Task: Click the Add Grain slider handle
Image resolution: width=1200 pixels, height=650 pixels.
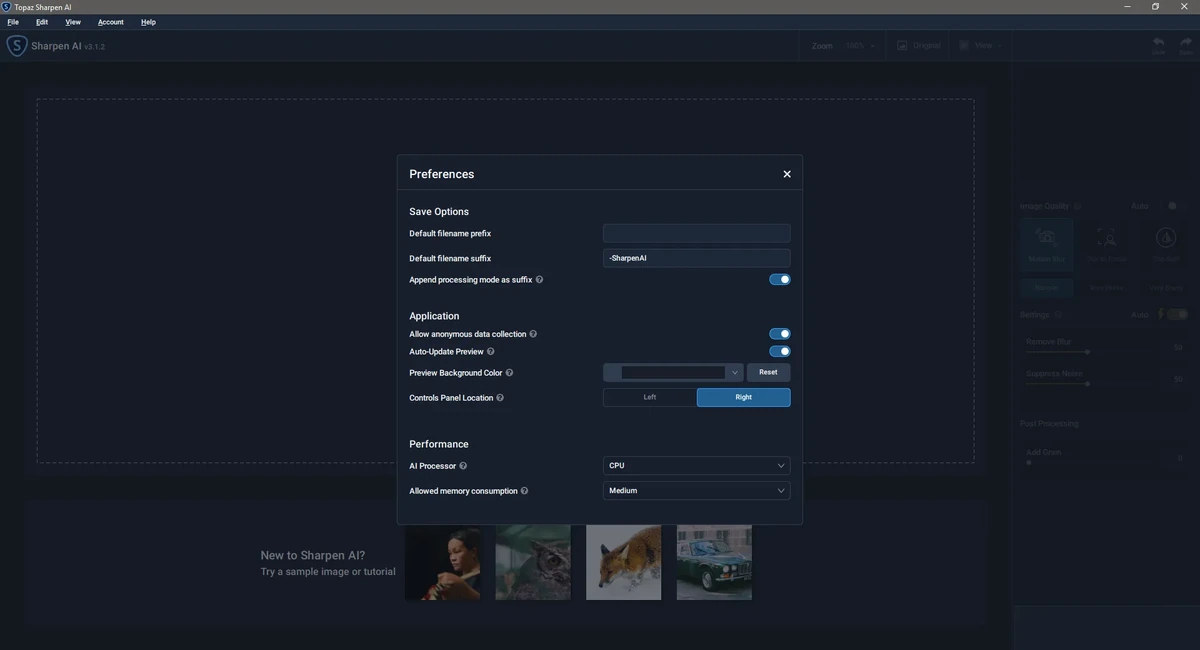Action: coord(1029,462)
